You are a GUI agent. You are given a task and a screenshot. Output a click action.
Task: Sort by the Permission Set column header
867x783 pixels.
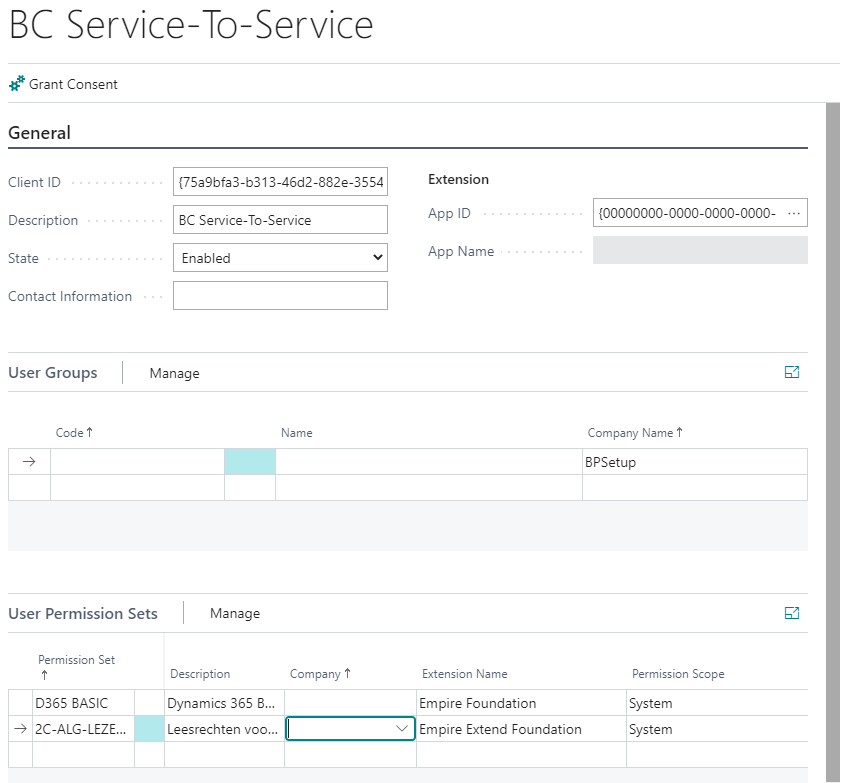click(76, 667)
